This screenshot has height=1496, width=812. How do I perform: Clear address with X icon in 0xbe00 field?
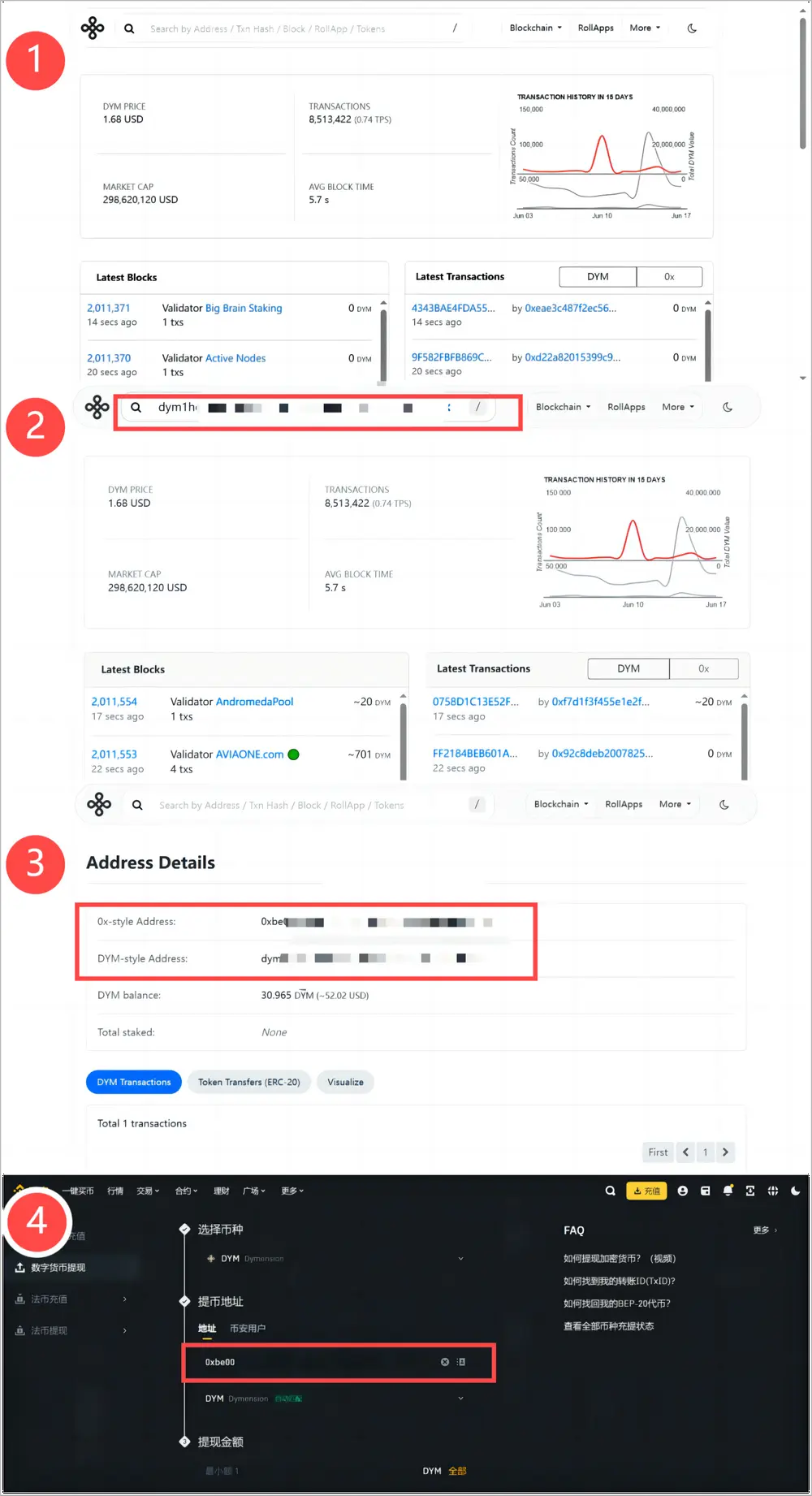click(445, 1362)
